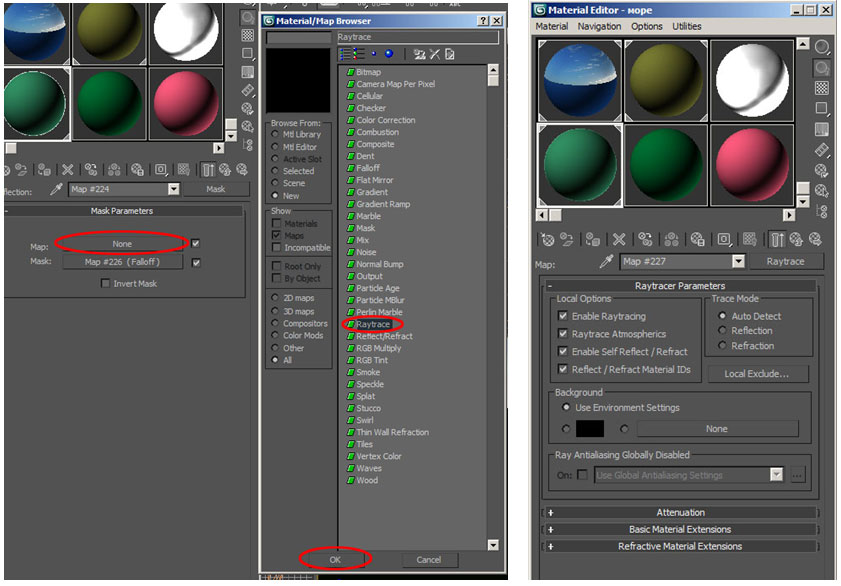Screen dimensions: 841x586
Task: Select Refraction trace mode radio button
Action: [722, 345]
